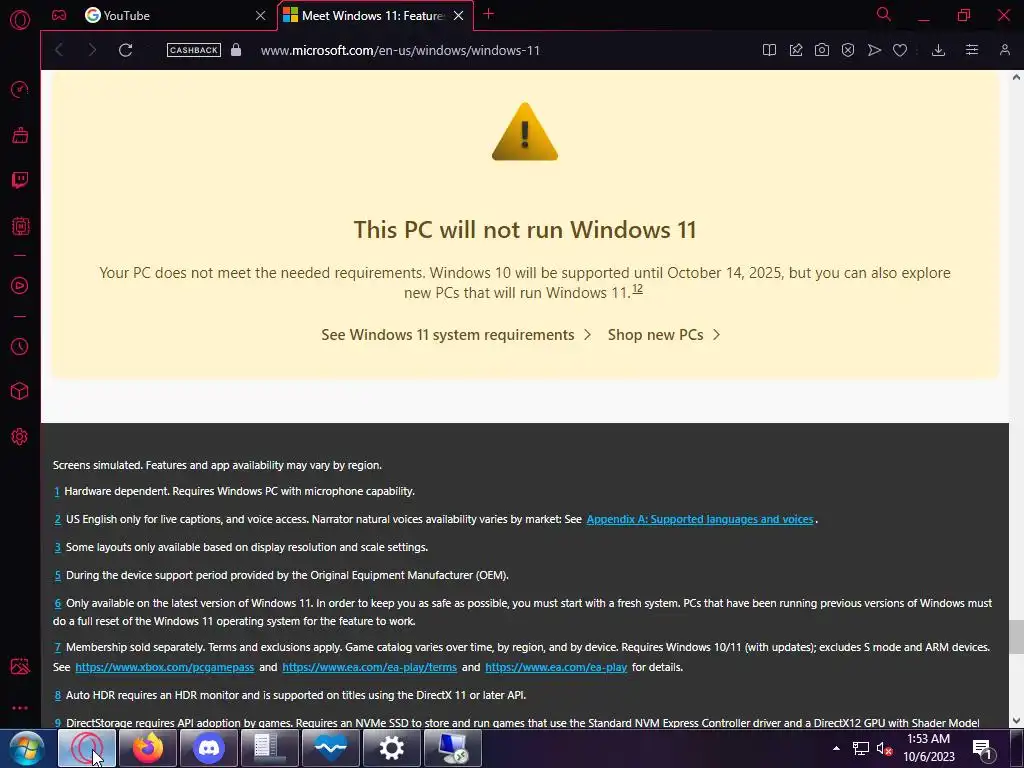Click footnote number 1 link
Viewport: 1024px width, 768px height.
coord(57,491)
